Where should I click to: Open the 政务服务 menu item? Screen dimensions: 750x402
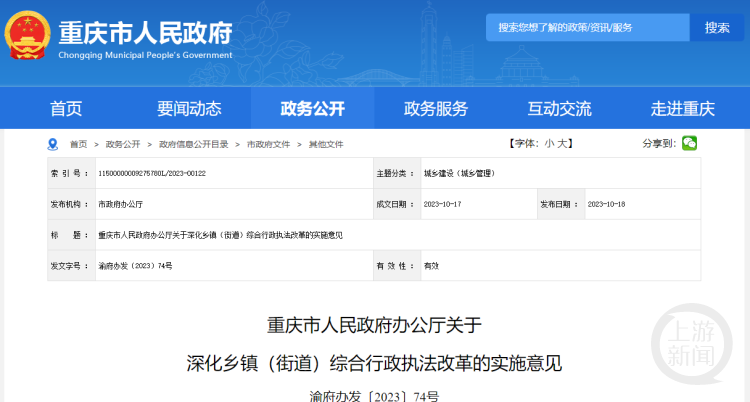pos(435,109)
